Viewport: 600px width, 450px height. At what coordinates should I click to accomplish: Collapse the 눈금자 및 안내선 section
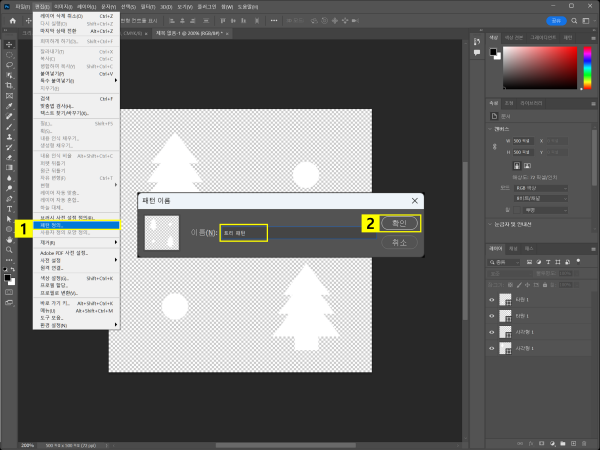[490, 224]
